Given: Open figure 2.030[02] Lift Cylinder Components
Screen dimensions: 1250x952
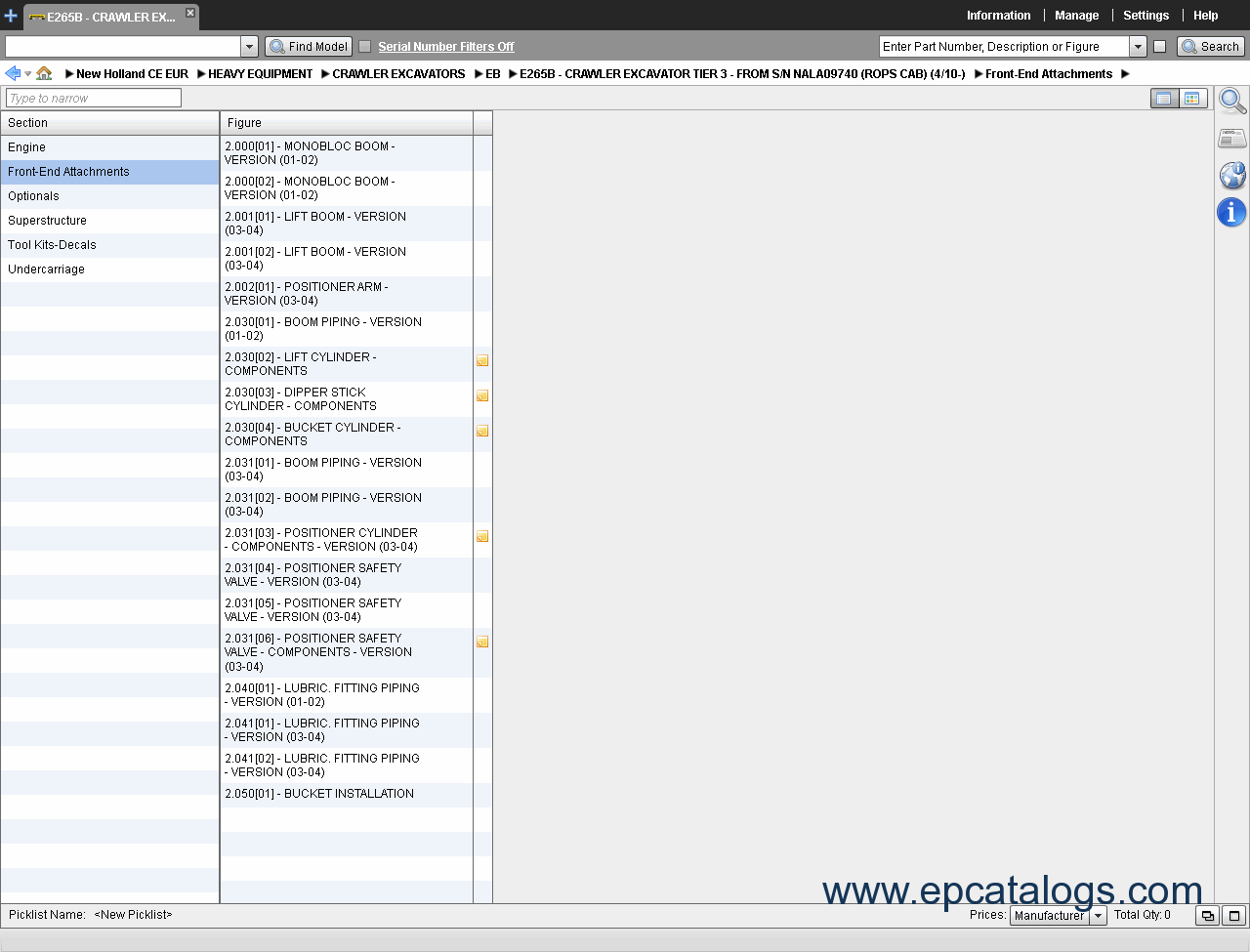Looking at the screenshot, I should pos(347,364).
